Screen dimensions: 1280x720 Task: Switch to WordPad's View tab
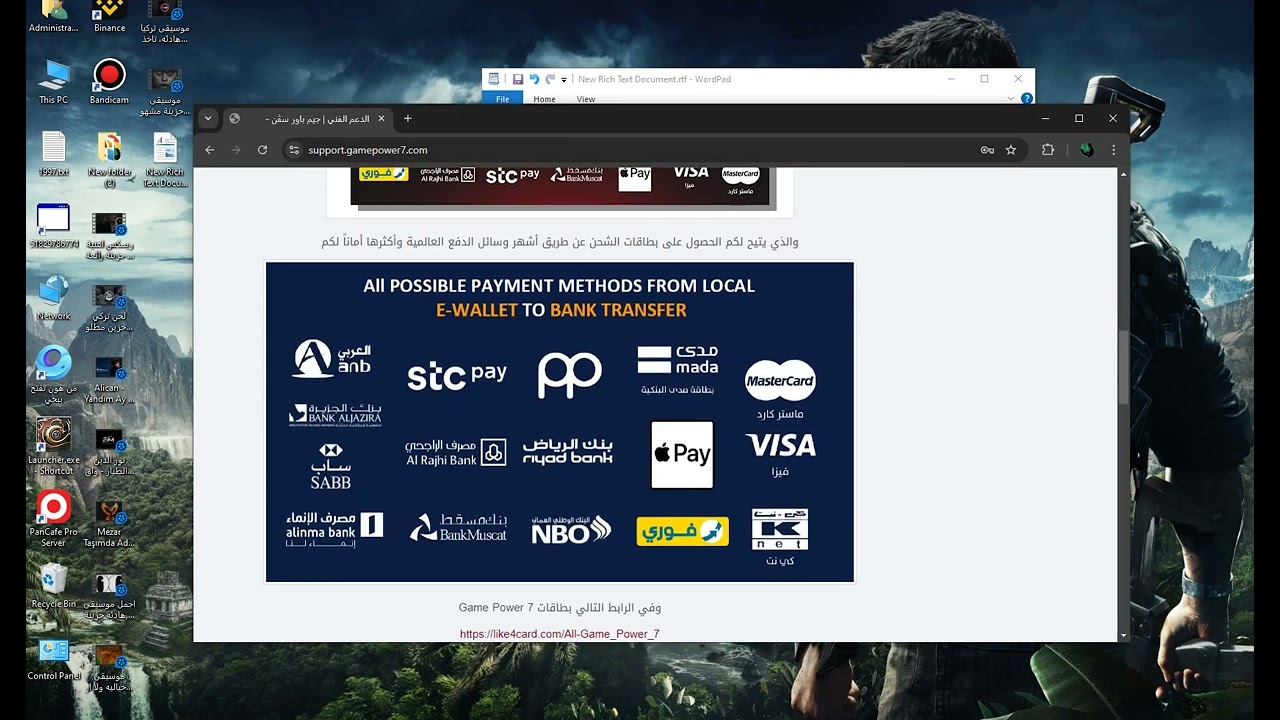(x=586, y=99)
